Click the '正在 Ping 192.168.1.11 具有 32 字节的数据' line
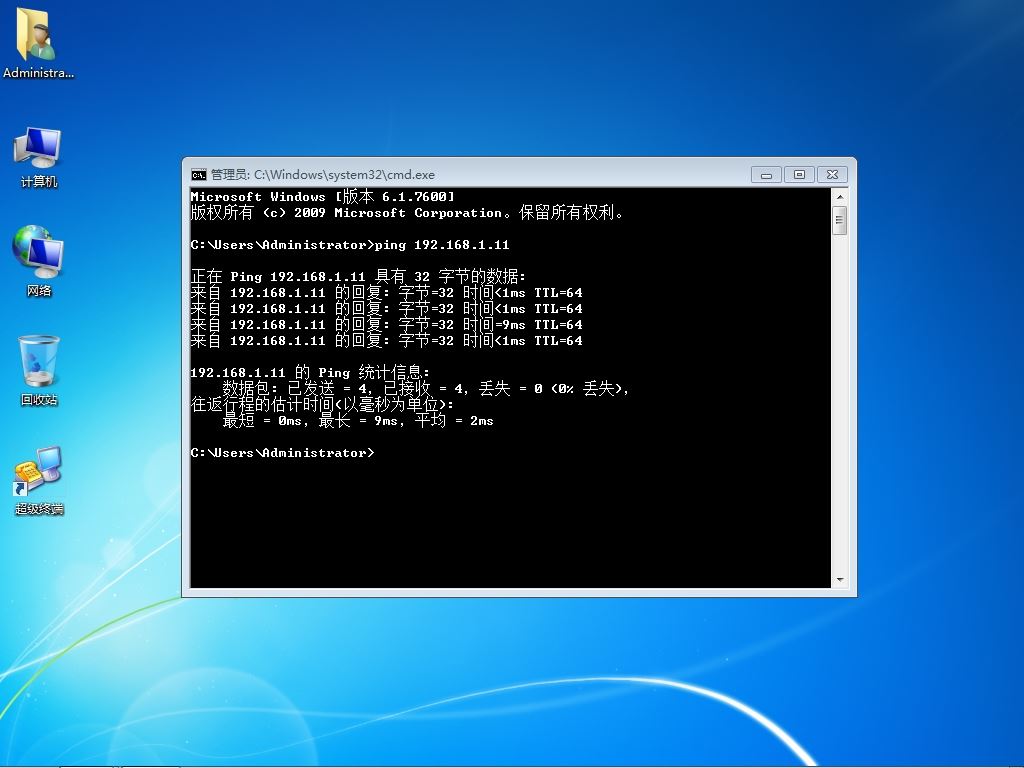Screen dimensions: 1024x768 point(359,276)
